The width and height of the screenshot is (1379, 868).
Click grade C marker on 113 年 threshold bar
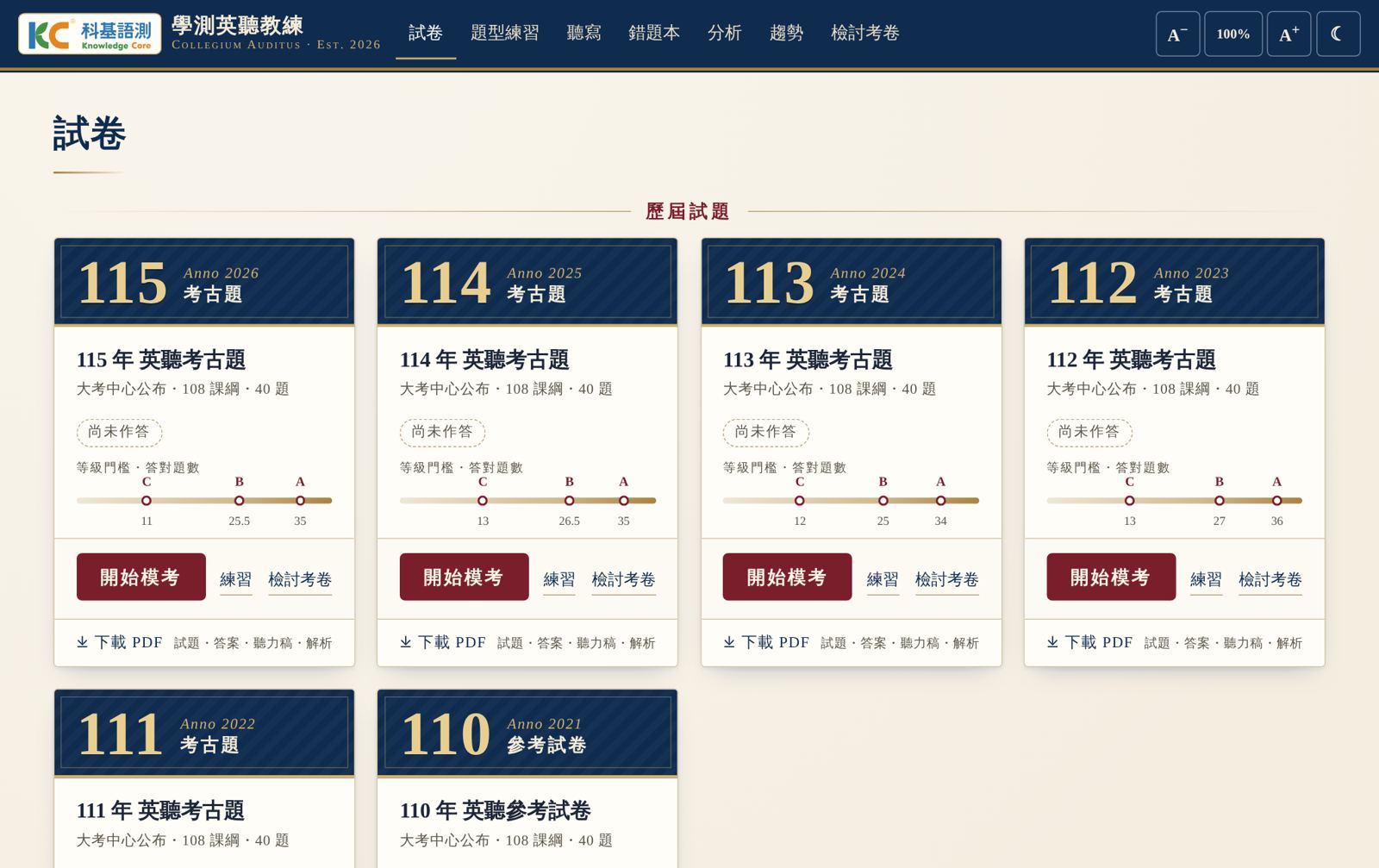(x=800, y=500)
